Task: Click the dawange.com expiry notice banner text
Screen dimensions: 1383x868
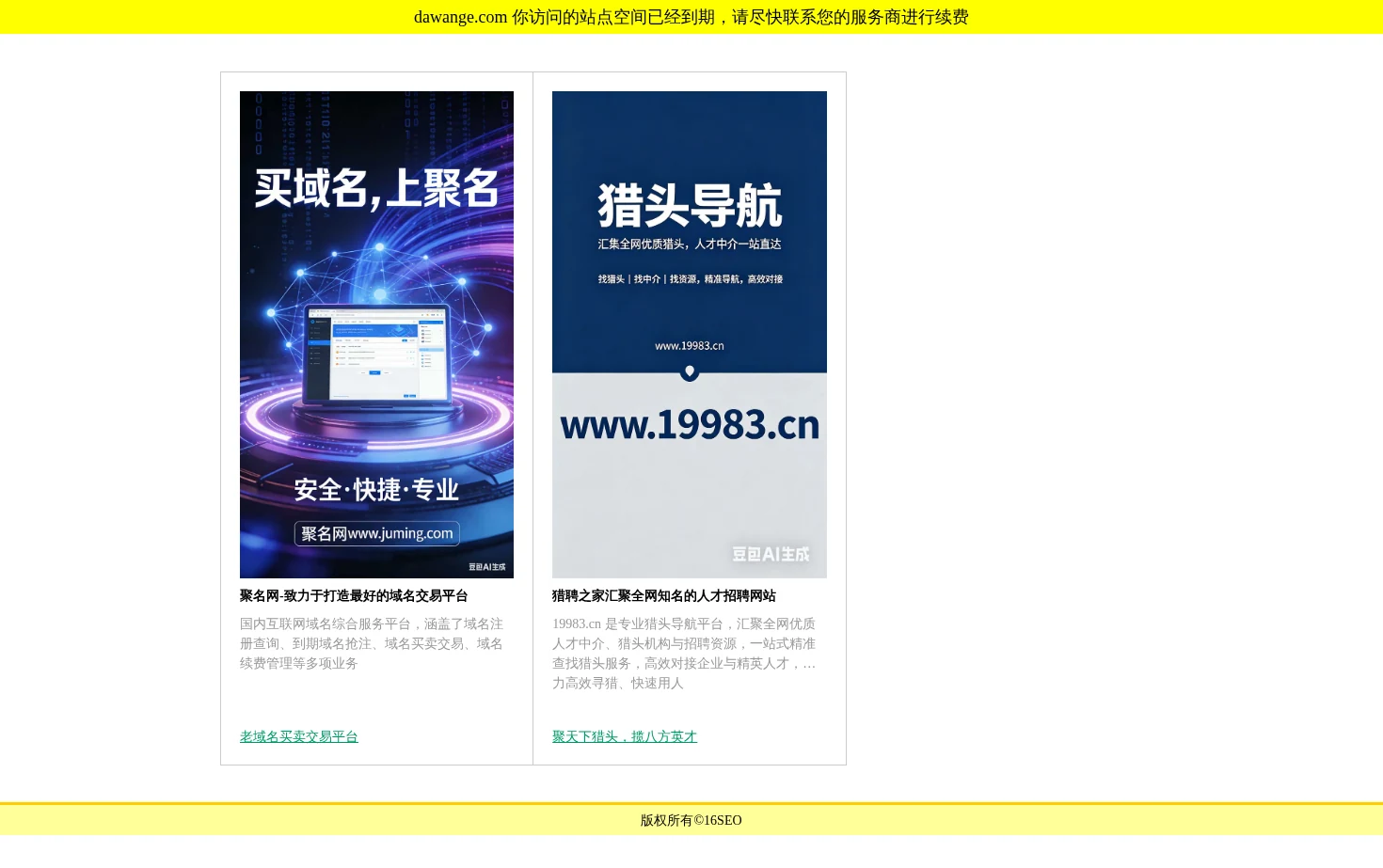Action: [691, 17]
